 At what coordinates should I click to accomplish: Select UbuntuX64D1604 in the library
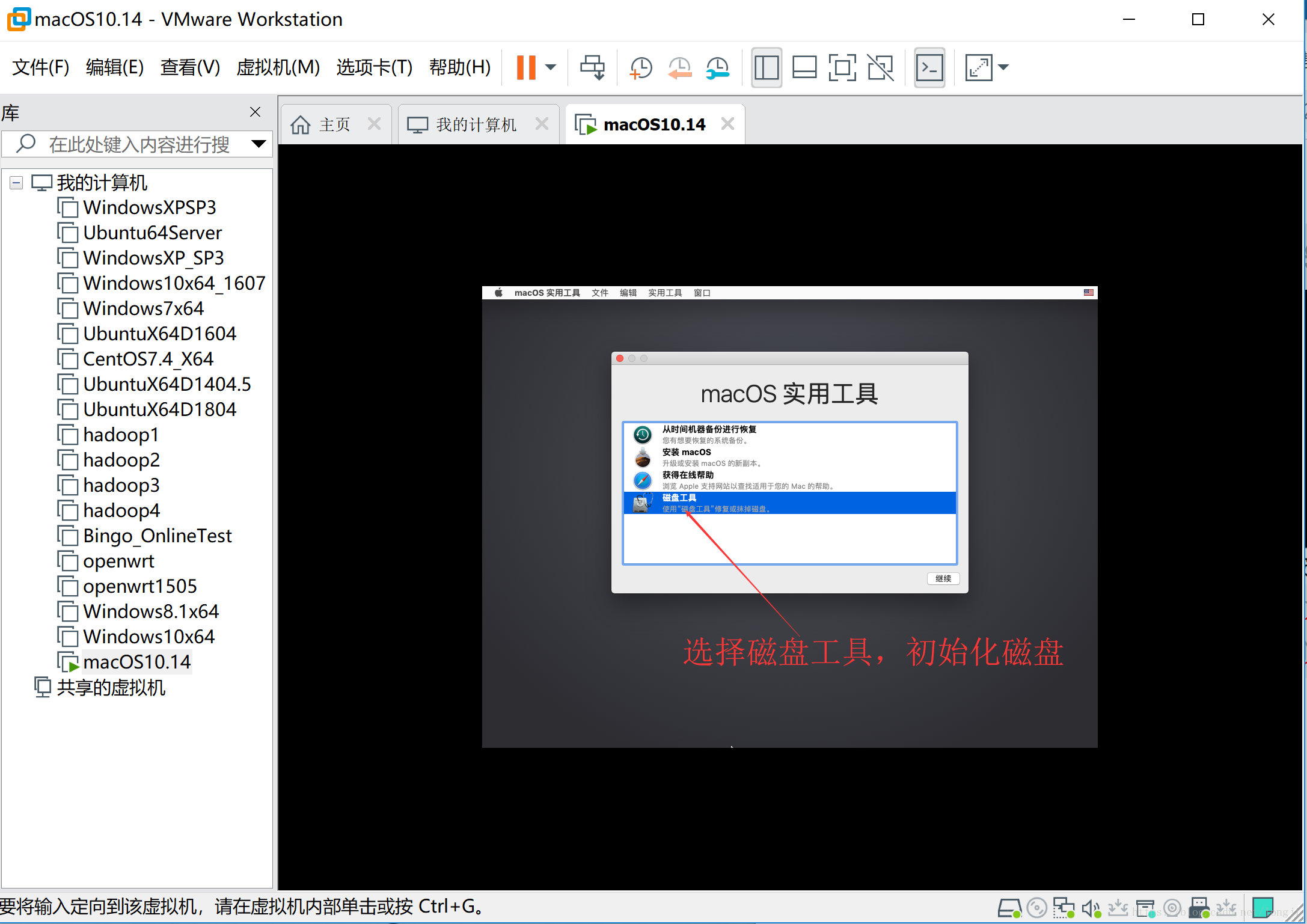point(159,334)
